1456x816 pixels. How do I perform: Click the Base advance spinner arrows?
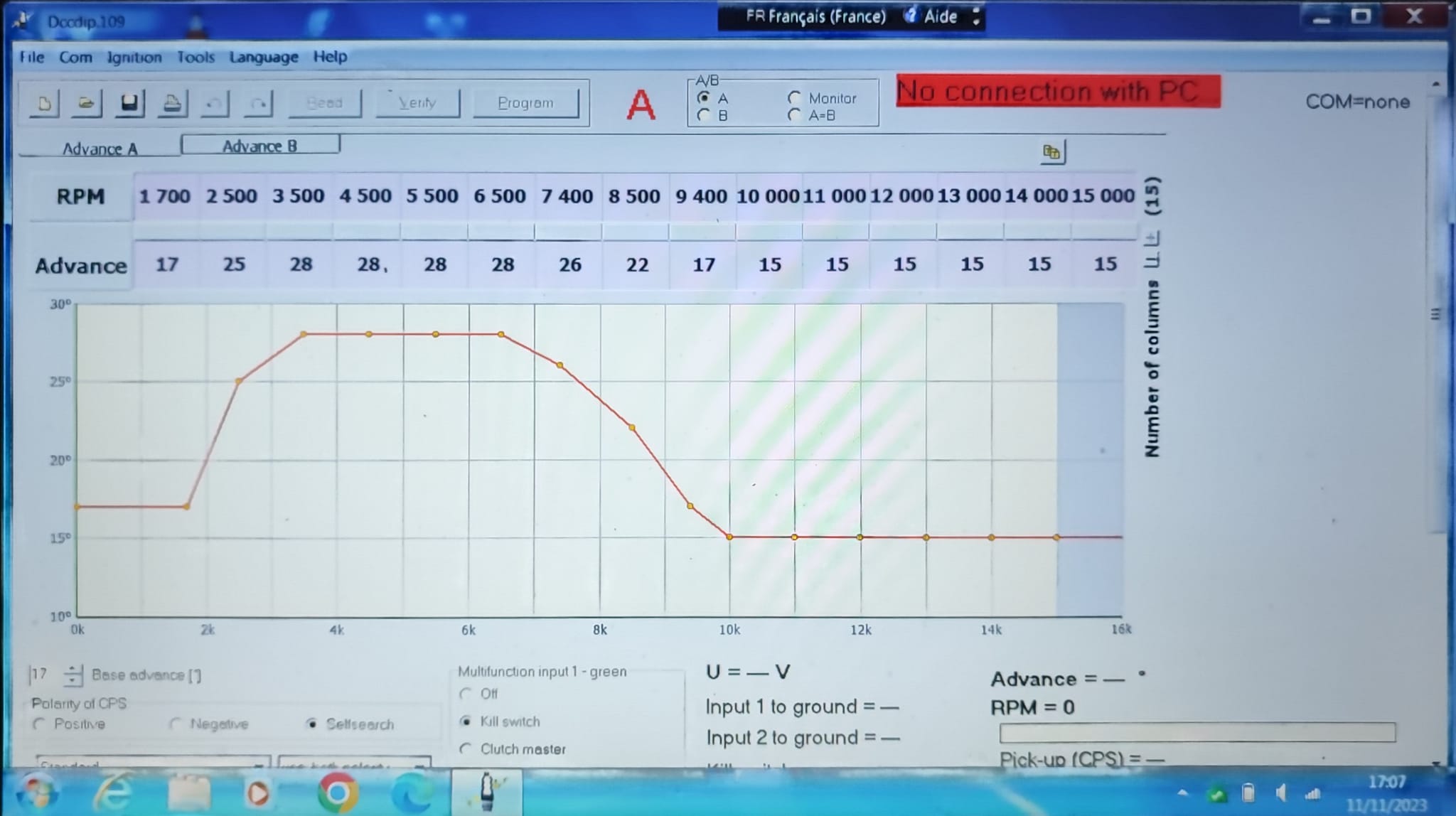tap(73, 675)
